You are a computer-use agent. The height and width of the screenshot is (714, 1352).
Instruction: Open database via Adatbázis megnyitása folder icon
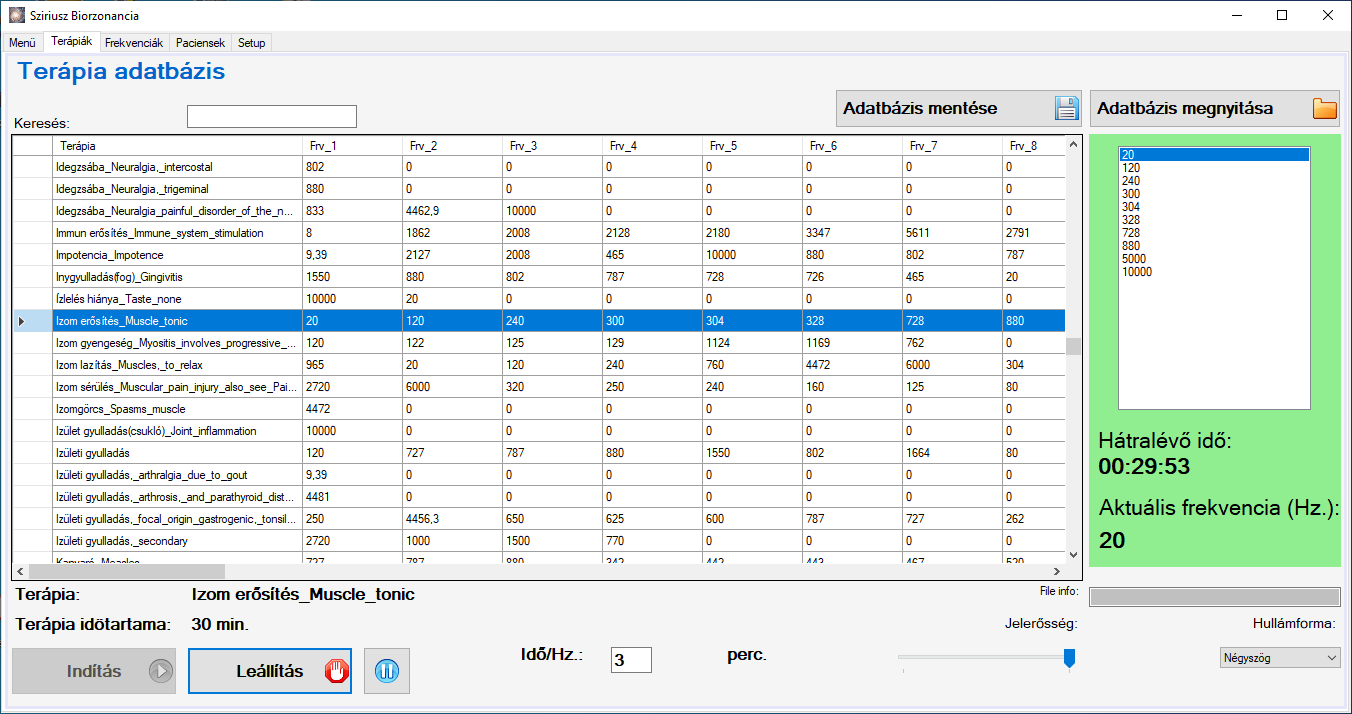[1324, 108]
